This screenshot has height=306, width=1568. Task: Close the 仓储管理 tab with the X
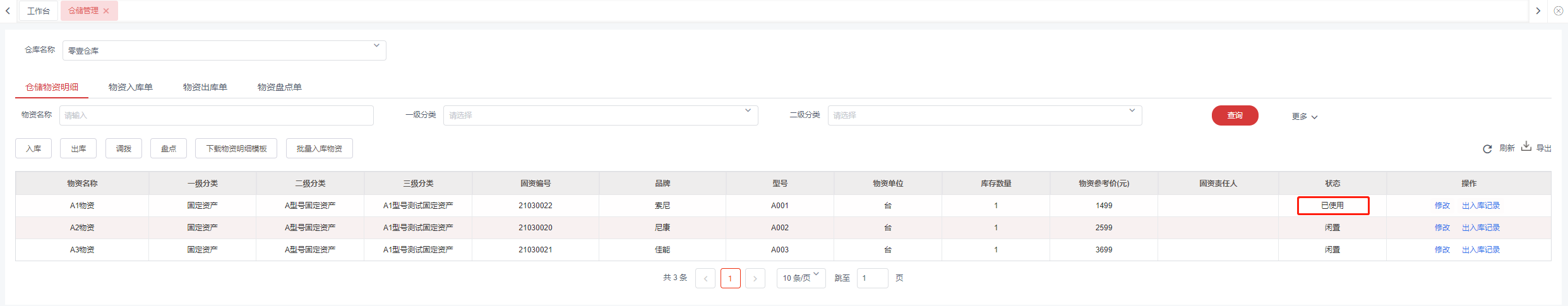coord(106,11)
